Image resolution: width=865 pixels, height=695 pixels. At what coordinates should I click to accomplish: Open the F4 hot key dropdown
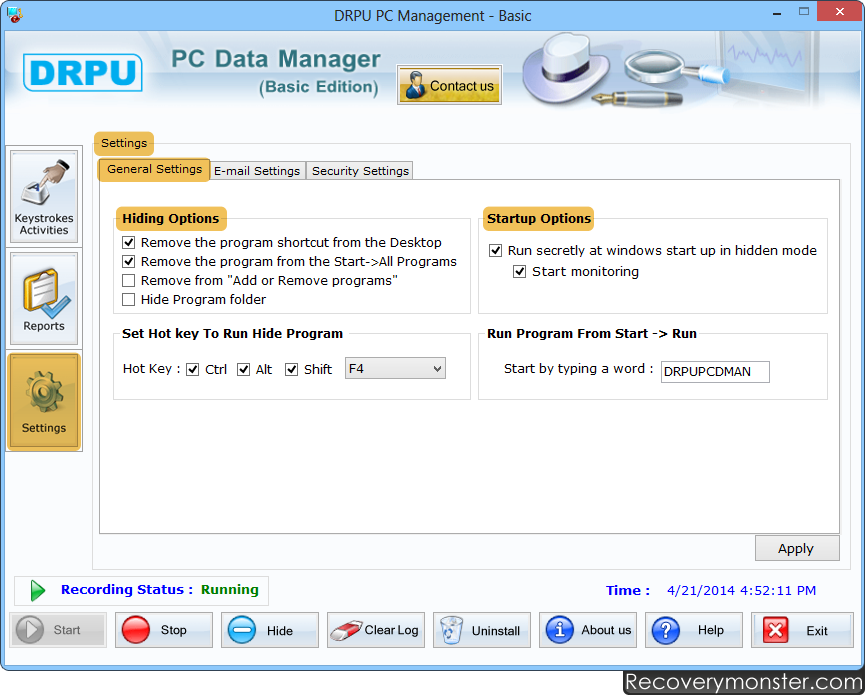(395, 368)
